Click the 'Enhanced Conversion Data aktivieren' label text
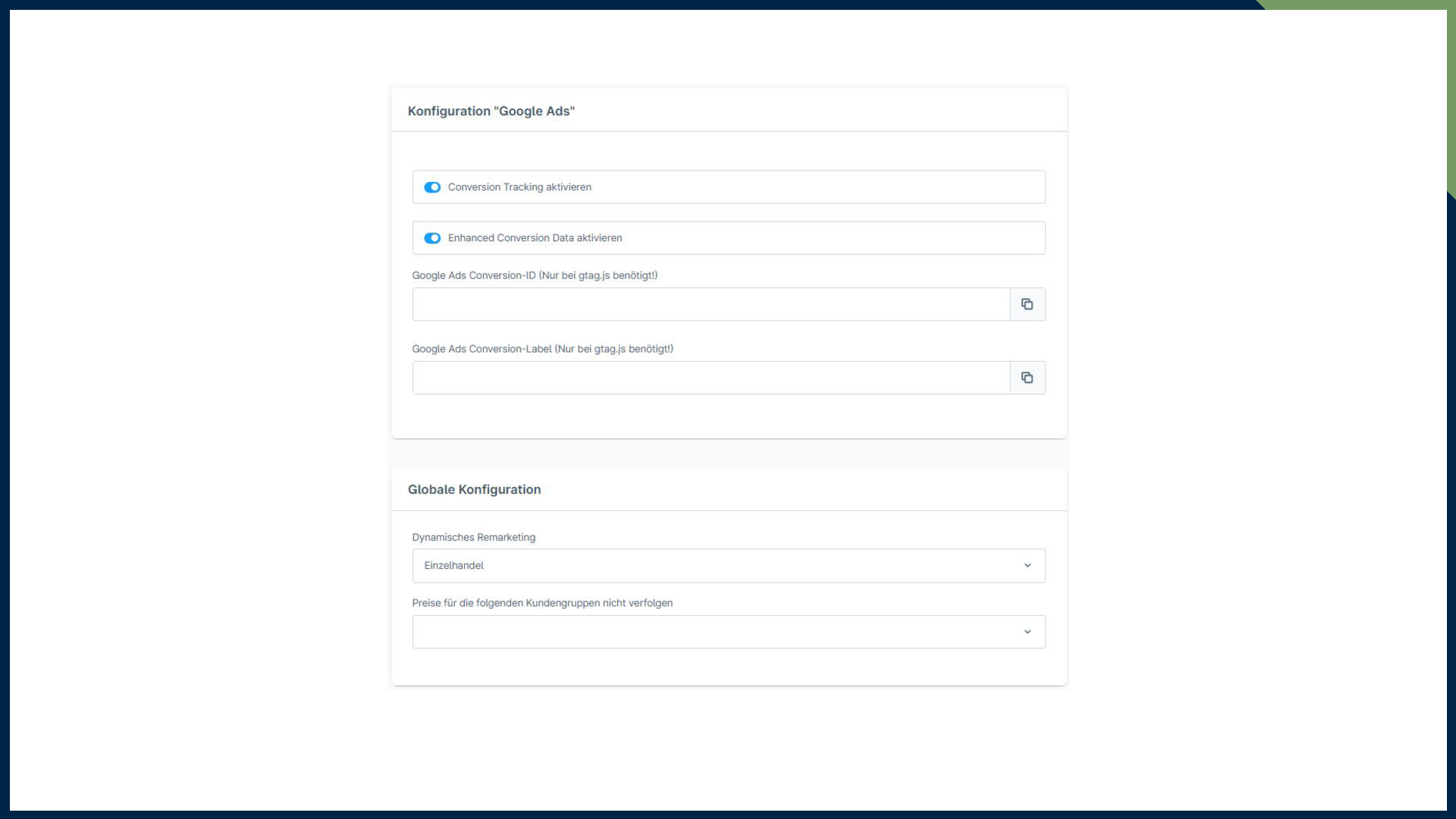The height and width of the screenshot is (819, 1456). pos(535,238)
